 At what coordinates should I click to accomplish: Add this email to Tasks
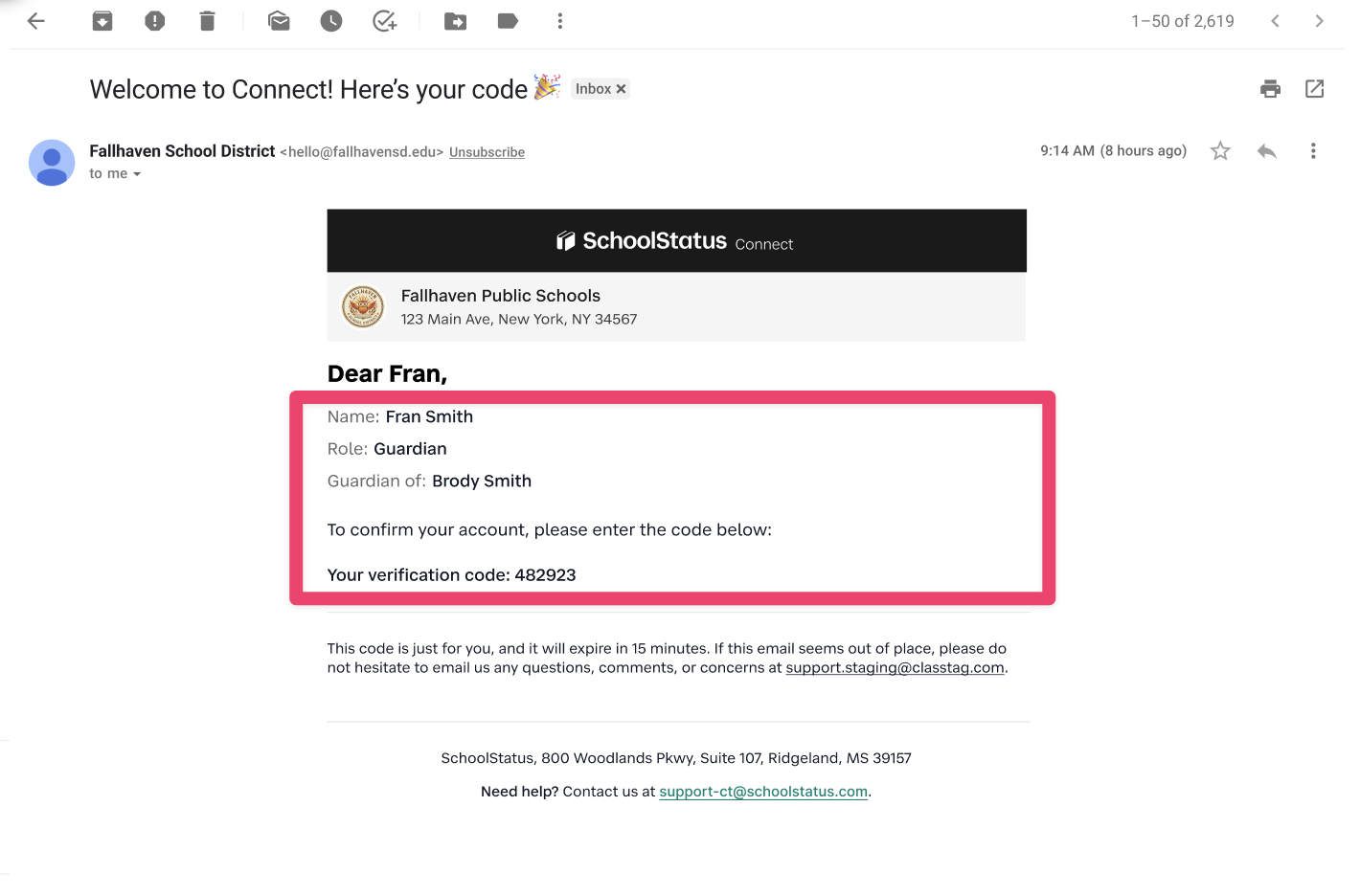pos(385,21)
